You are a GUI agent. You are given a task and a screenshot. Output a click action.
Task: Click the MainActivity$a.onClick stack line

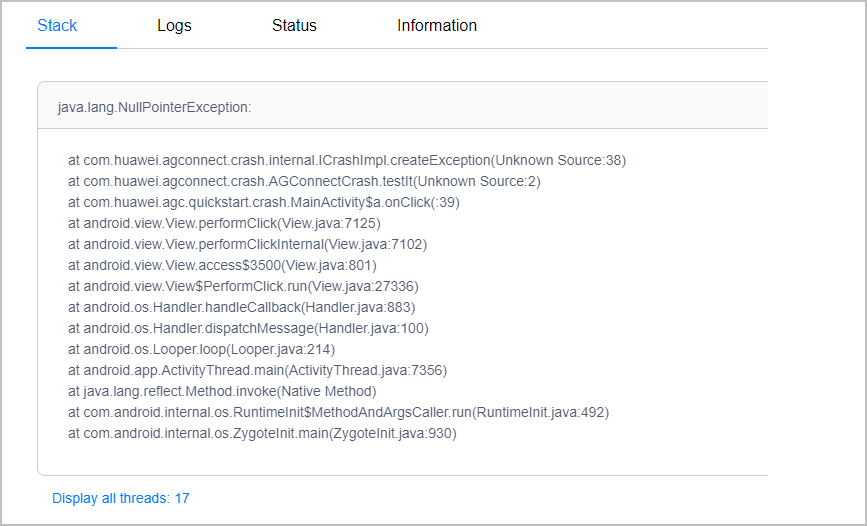click(x=264, y=202)
